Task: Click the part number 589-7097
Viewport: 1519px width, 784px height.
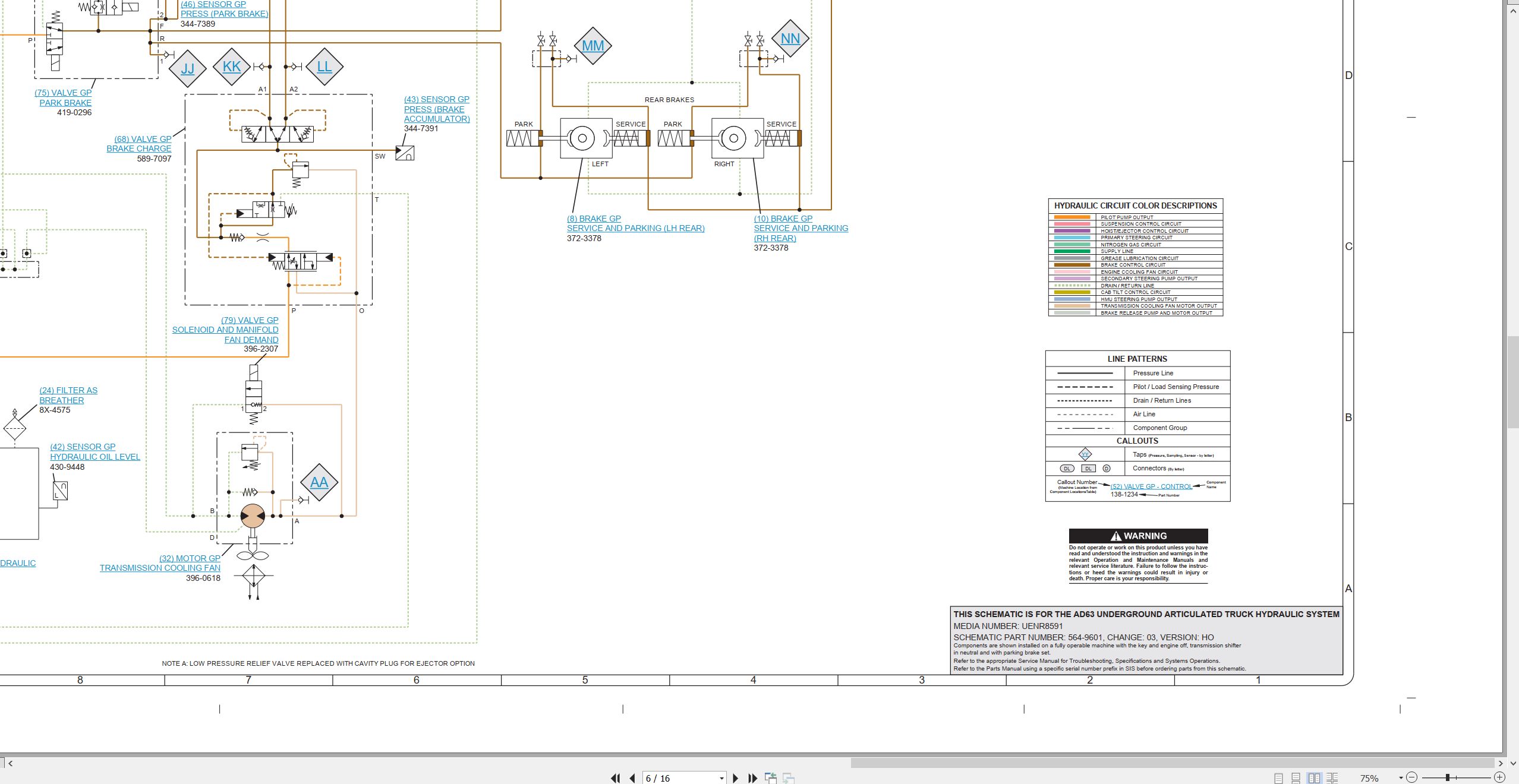Action: 154,159
